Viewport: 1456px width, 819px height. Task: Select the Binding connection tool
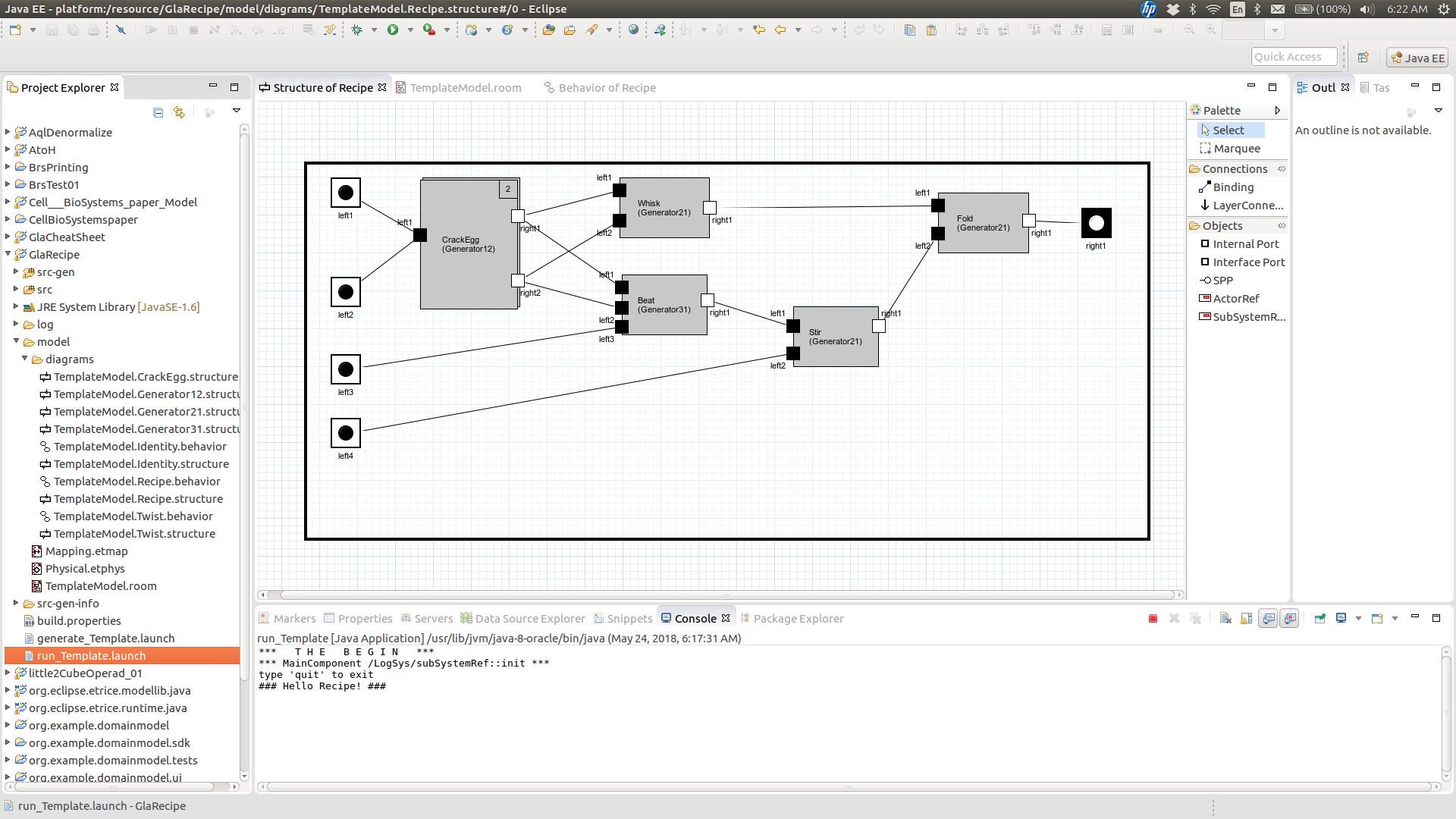(1233, 187)
